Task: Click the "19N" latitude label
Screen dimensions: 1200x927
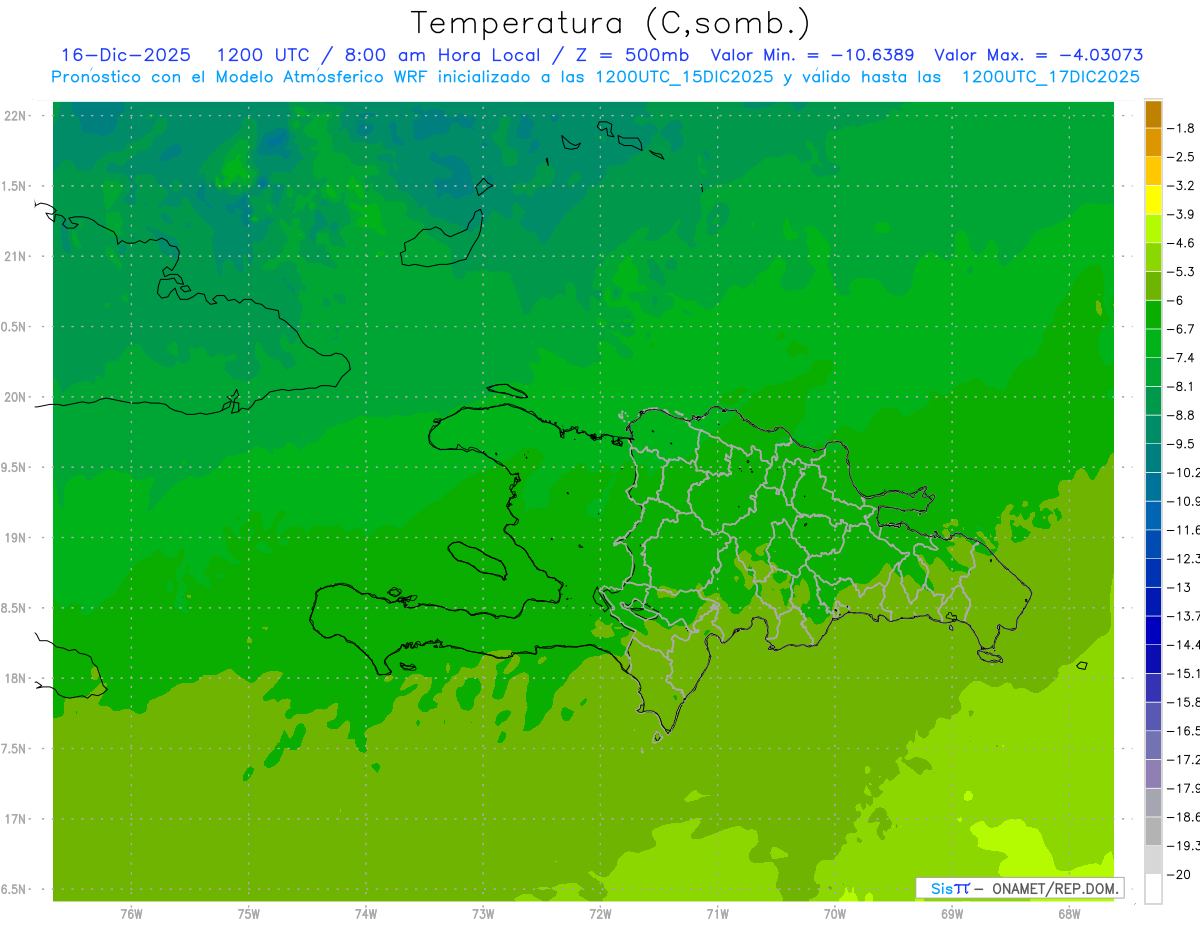Action: tap(15, 537)
